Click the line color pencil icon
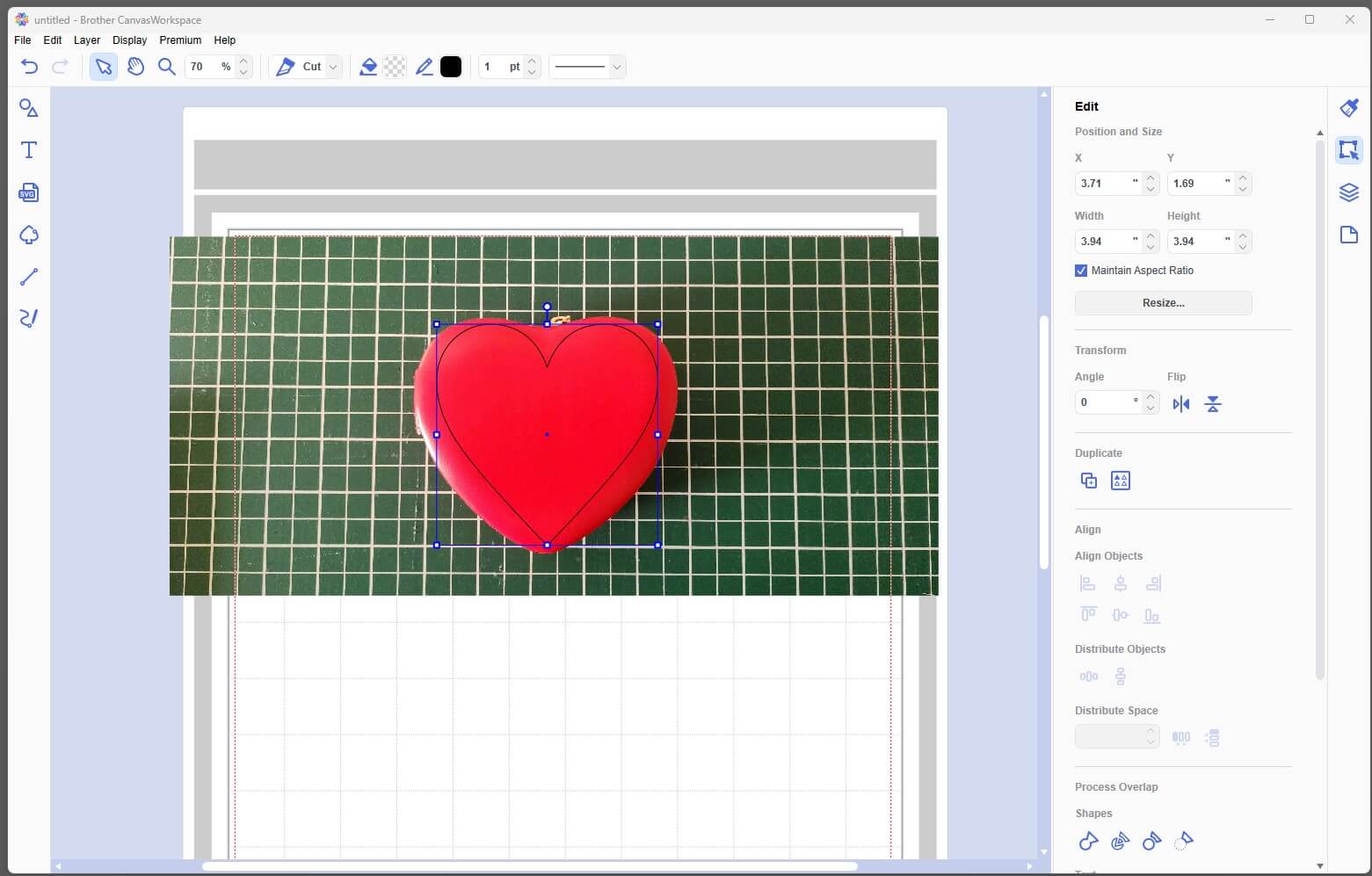 [x=425, y=67]
